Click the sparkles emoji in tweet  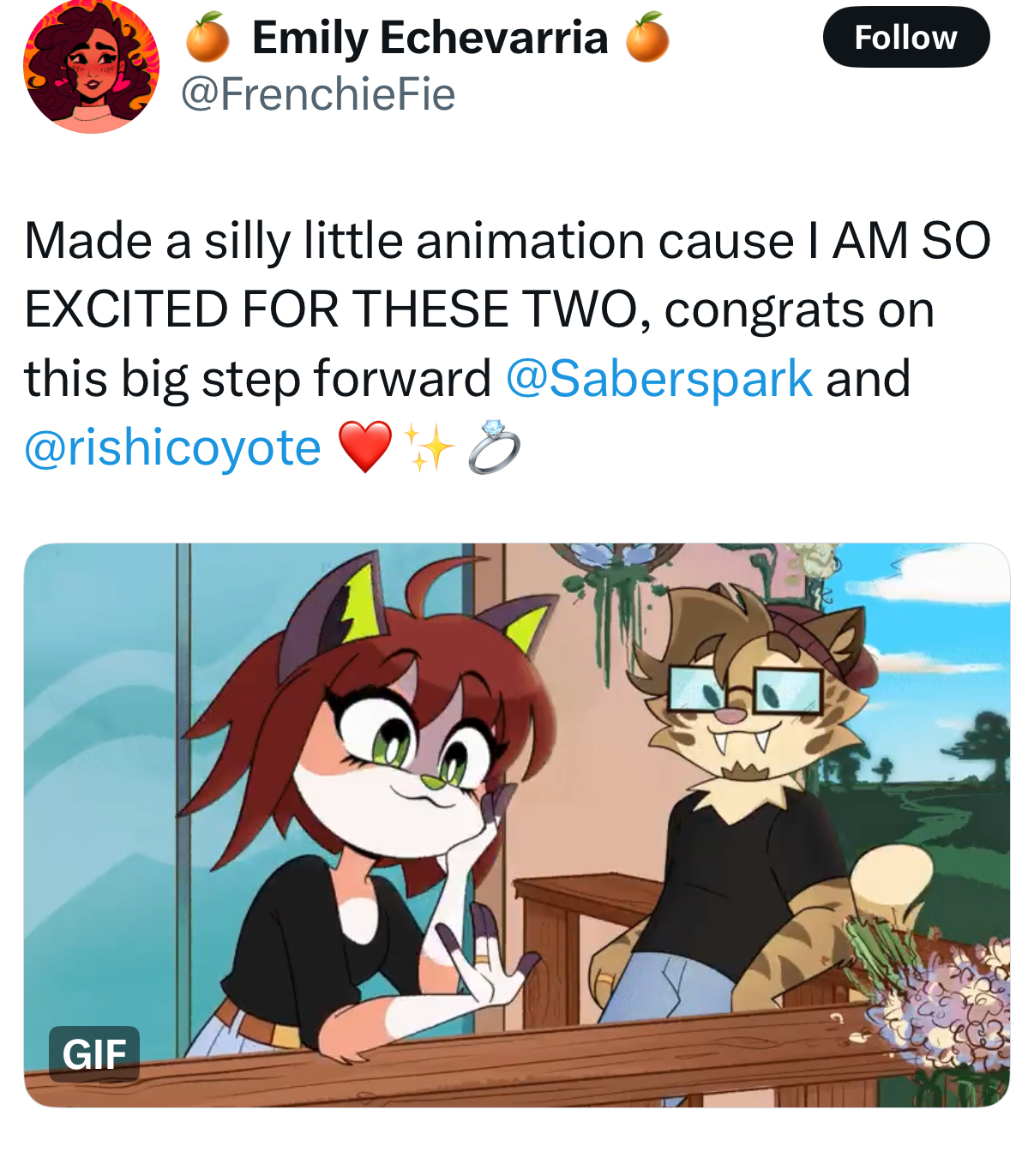pos(428,447)
